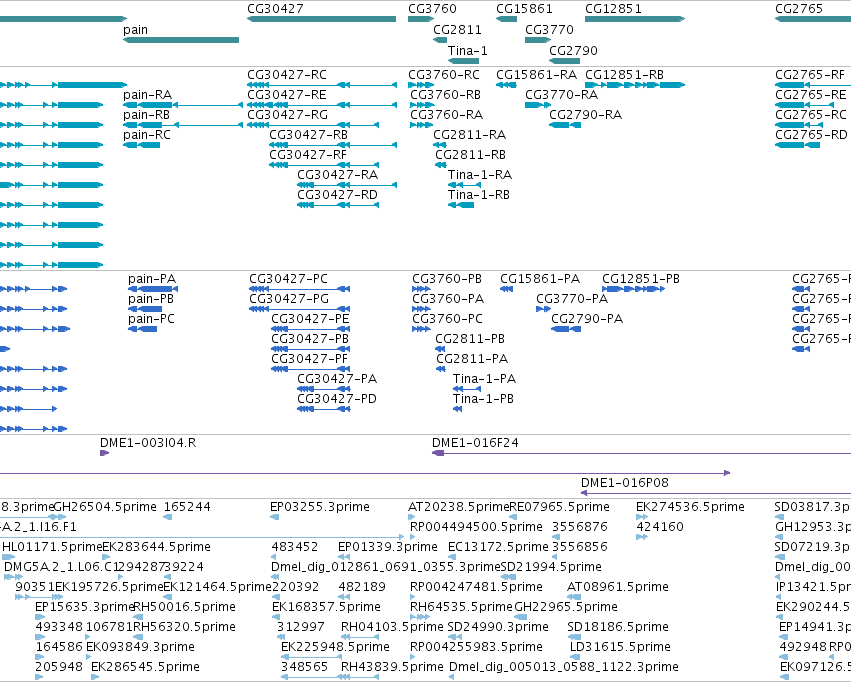The image size is (851, 682).
Task: Select the pain gene label
Action: [x=135, y=30]
